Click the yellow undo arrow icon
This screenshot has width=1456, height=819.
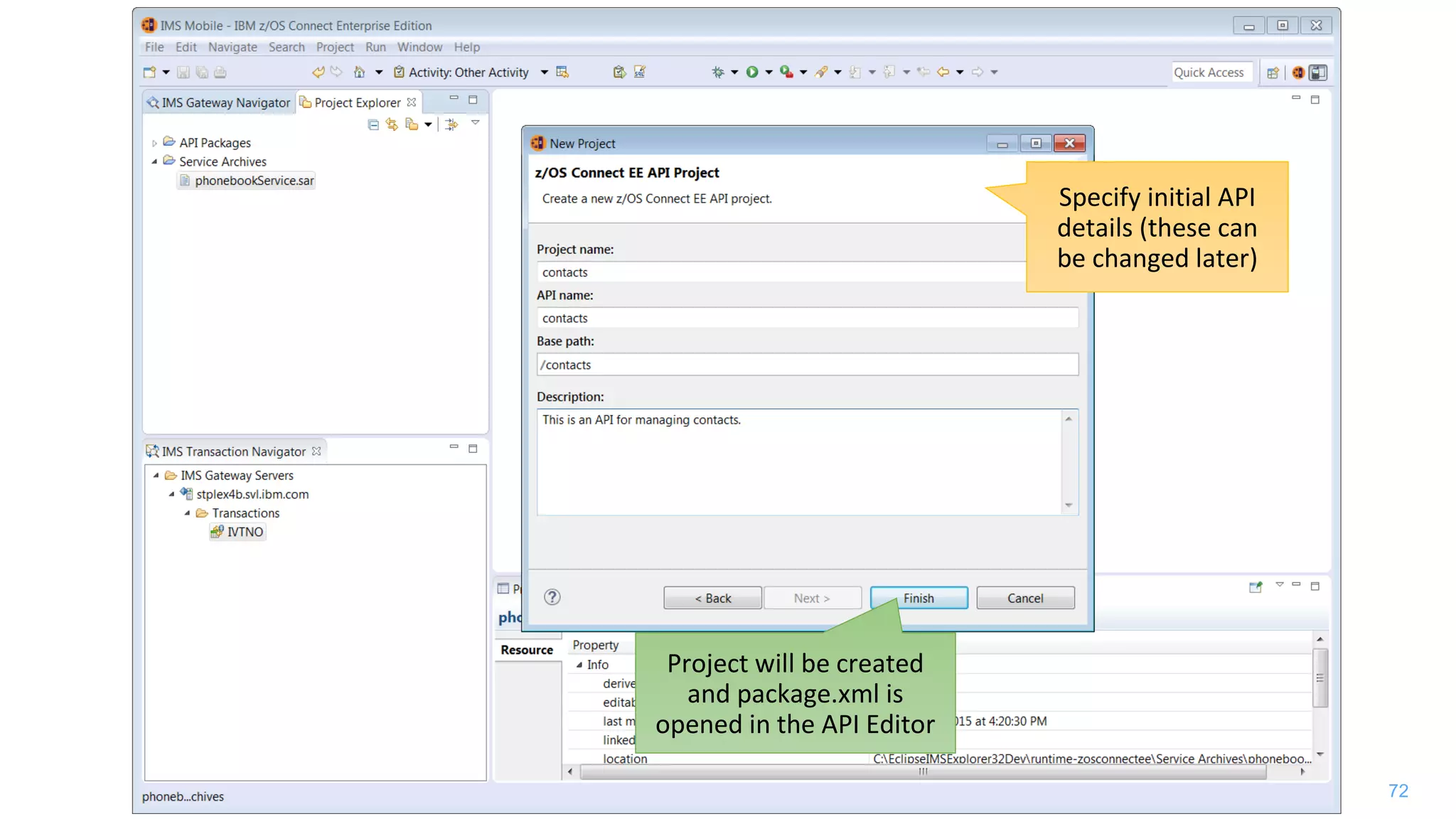[318, 72]
